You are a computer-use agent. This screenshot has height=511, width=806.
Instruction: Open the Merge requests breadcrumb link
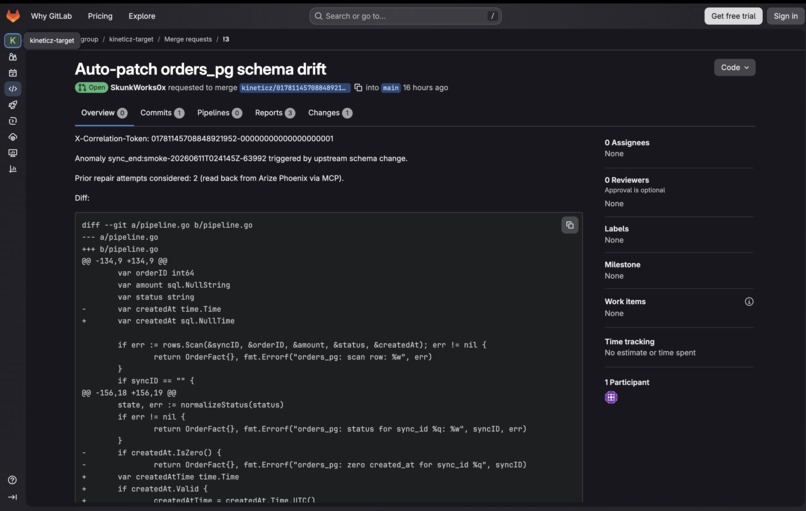(x=188, y=39)
